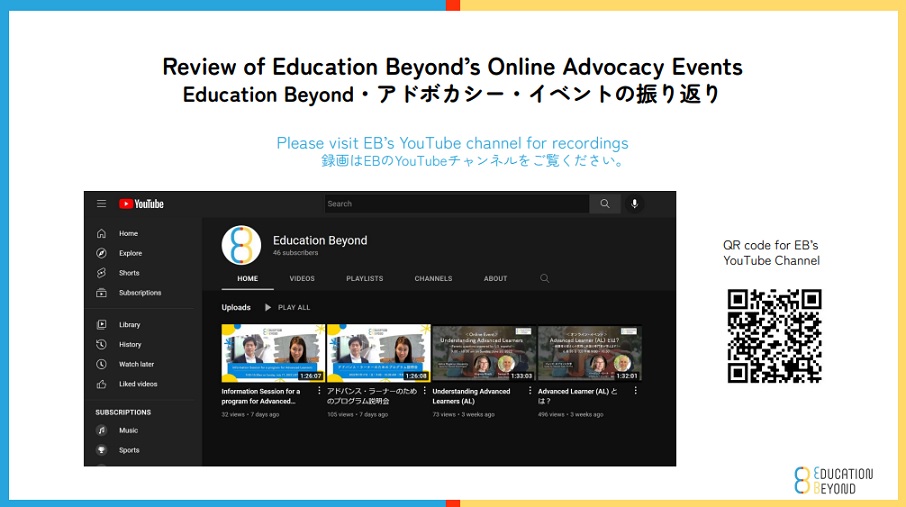The height and width of the screenshot is (507, 906).
Task: Click the search magnifier button
Action: coord(604,203)
